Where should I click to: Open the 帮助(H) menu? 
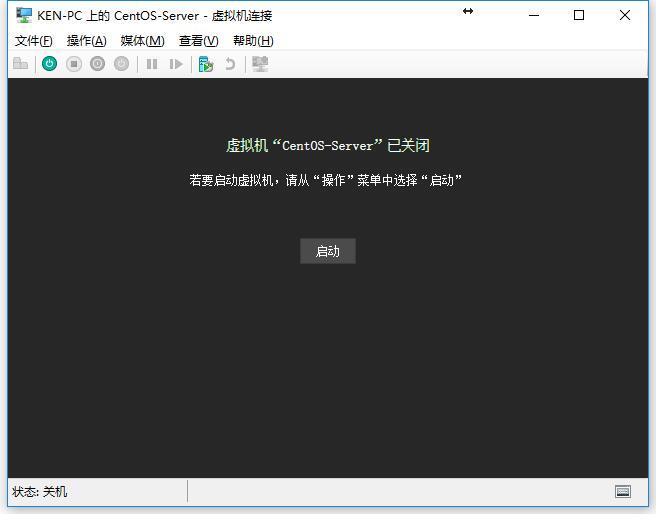pyautogui.click(x=253, y=41)
